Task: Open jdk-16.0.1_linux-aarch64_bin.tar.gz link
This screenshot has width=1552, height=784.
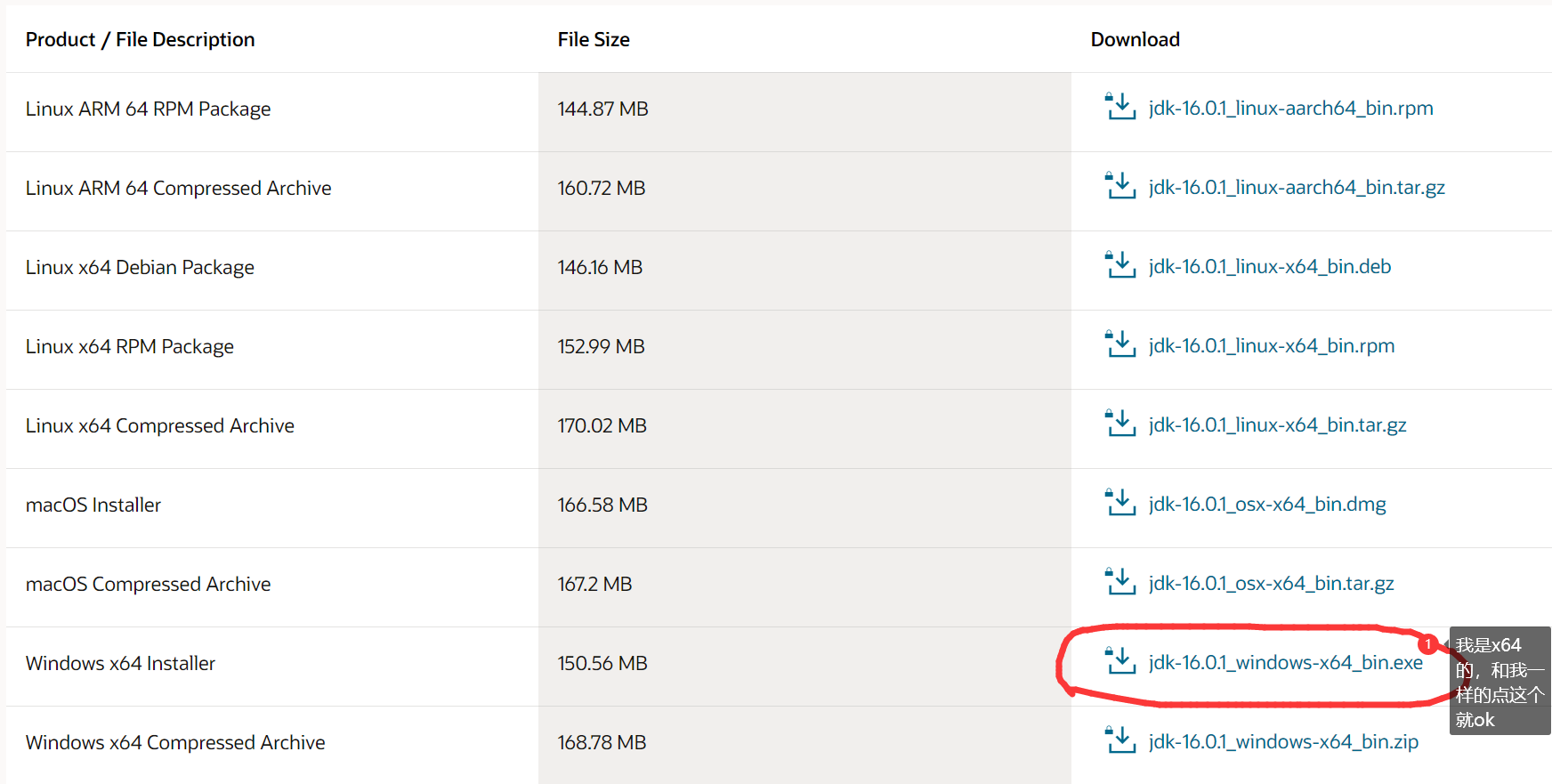Action: 1297,188
